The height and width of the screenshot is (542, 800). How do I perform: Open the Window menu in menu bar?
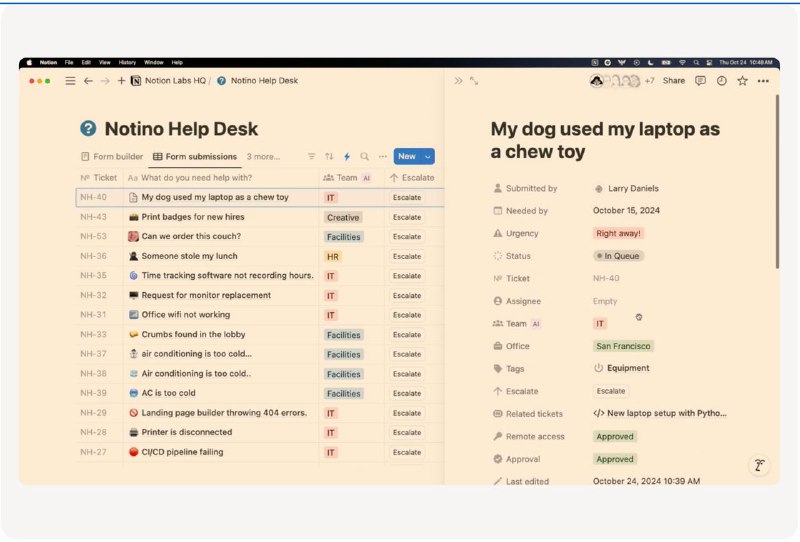(x=154, y=62)
